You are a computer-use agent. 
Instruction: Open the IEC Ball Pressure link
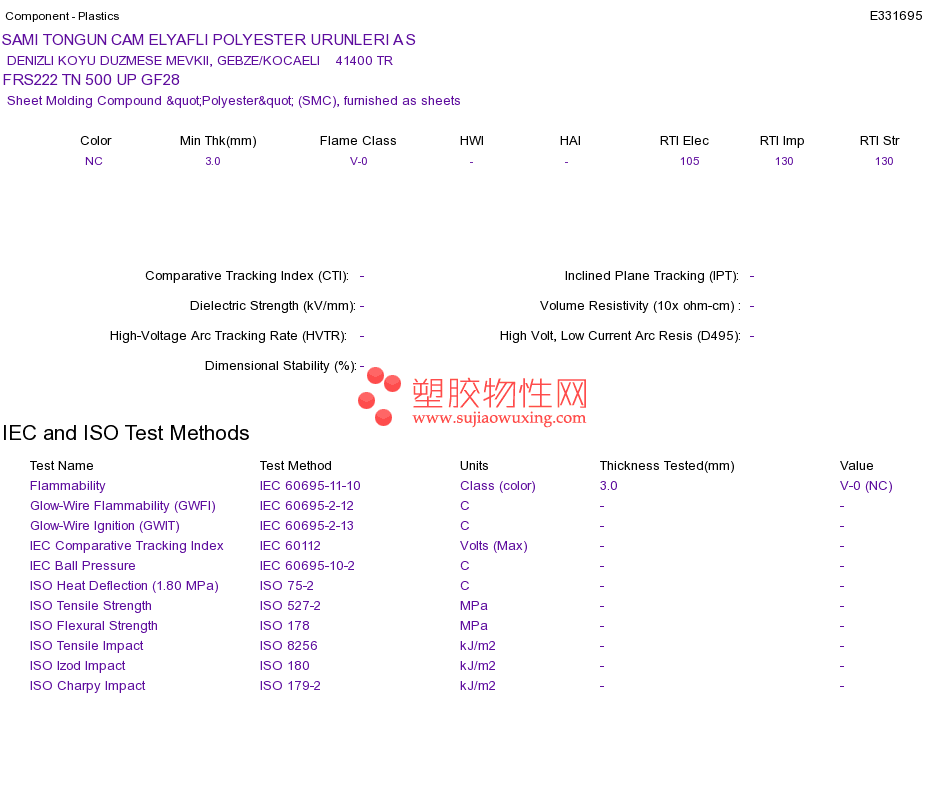(x=82, y=566)
